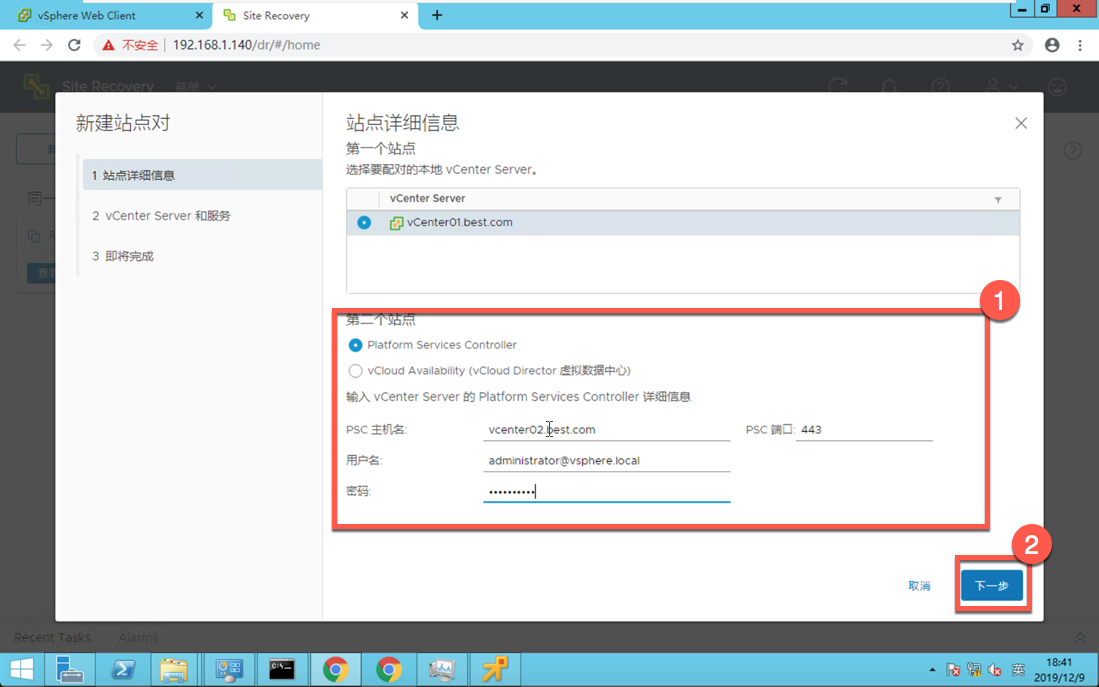
Task: Click the Action Center flag tray icon
Action: [x=953, y=669]
